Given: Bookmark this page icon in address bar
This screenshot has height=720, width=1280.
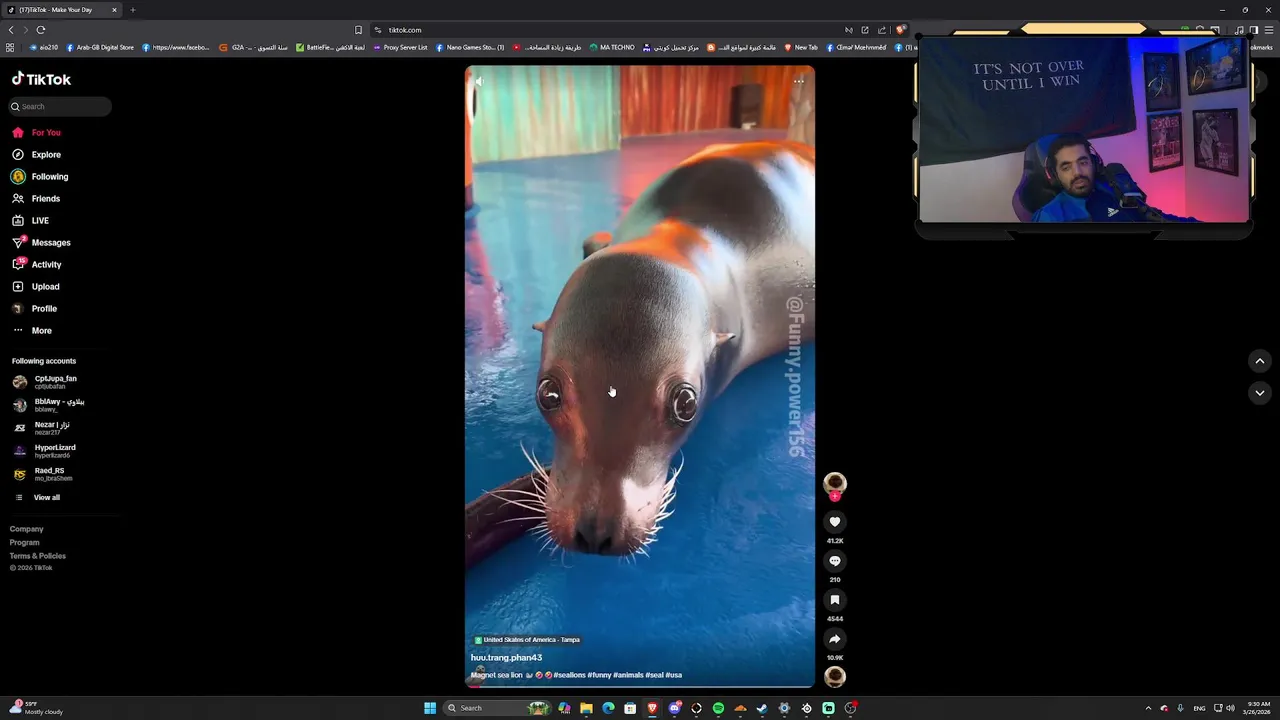Looking at the screenshot, I should [359, 30].
